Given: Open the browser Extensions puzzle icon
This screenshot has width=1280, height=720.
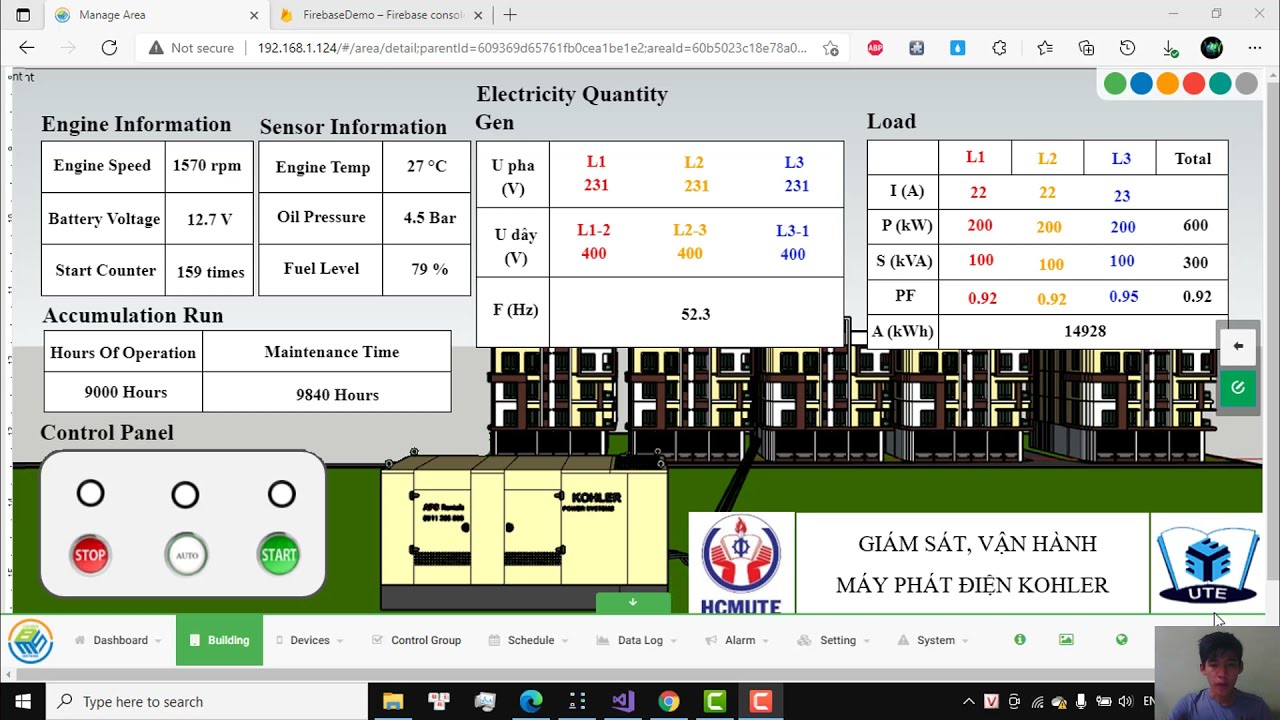Looking at the screenshot, I should pos(999,48).
